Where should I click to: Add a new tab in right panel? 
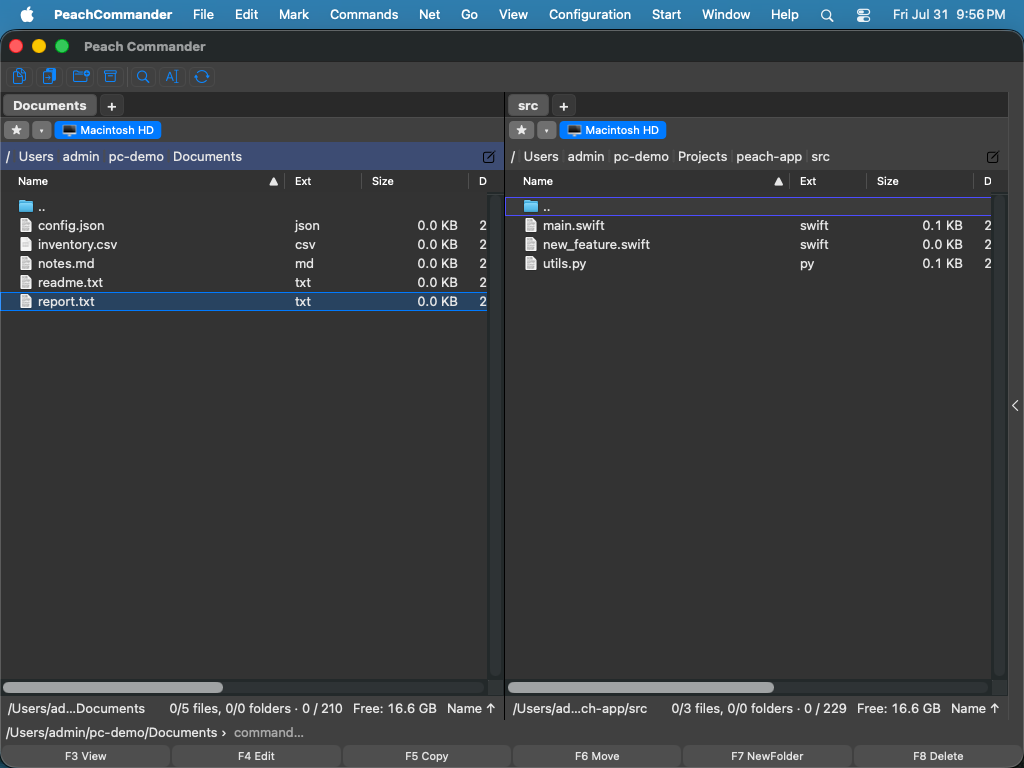click(x=564, y=106)
